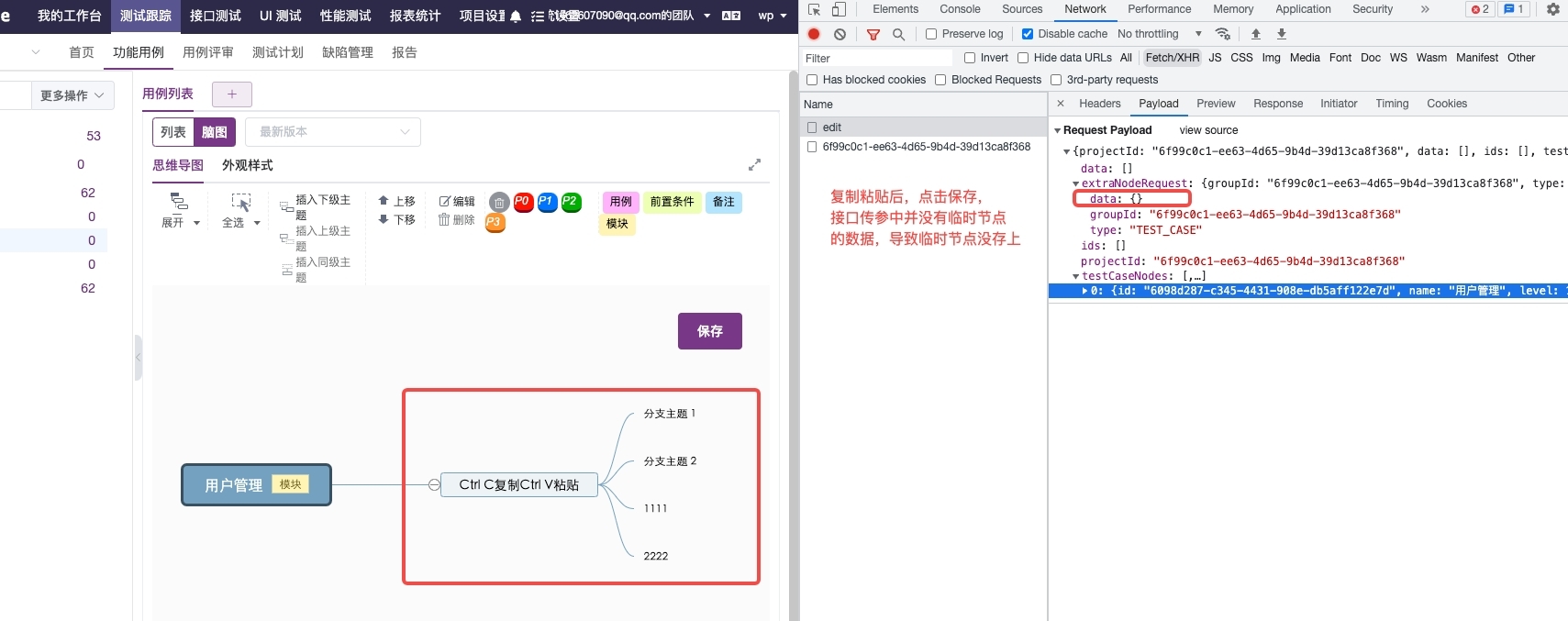
Task: Switch to 列表 list view button
Action: (x=173, y=132)
